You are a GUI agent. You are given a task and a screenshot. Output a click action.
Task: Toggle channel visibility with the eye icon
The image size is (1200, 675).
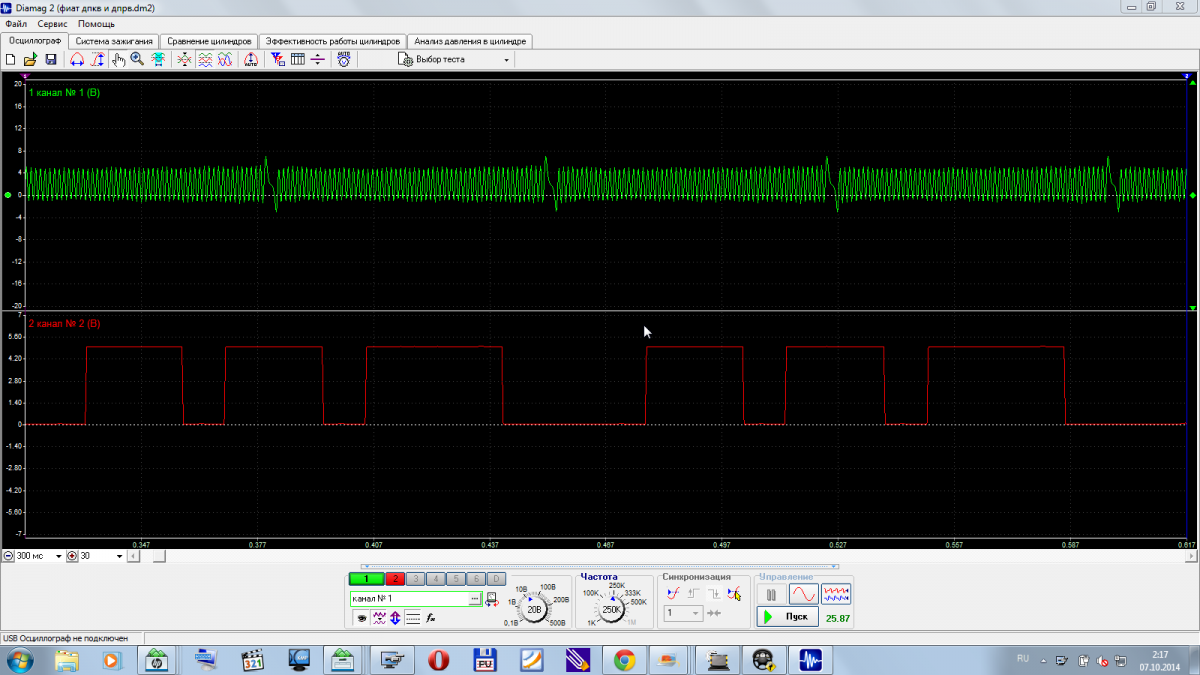362,618
